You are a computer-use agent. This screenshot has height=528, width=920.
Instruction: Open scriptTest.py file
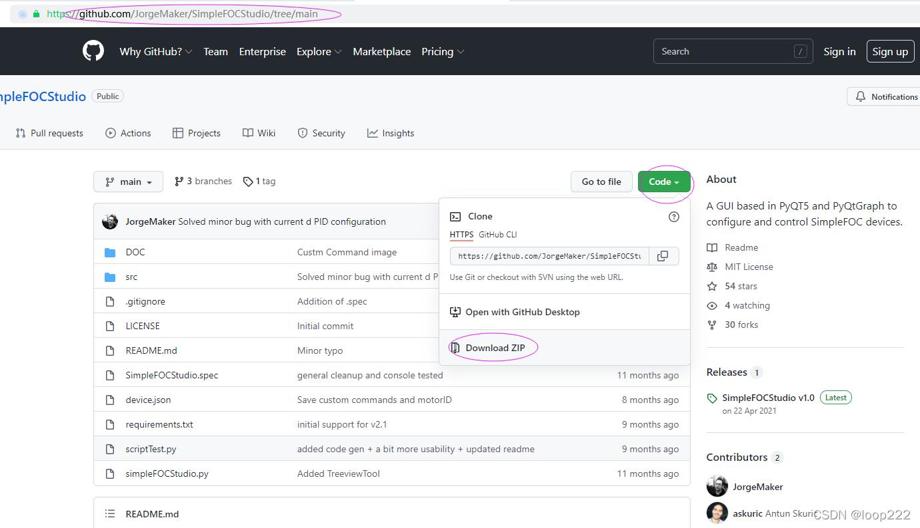pyautogui.click(x=151, y=449)
